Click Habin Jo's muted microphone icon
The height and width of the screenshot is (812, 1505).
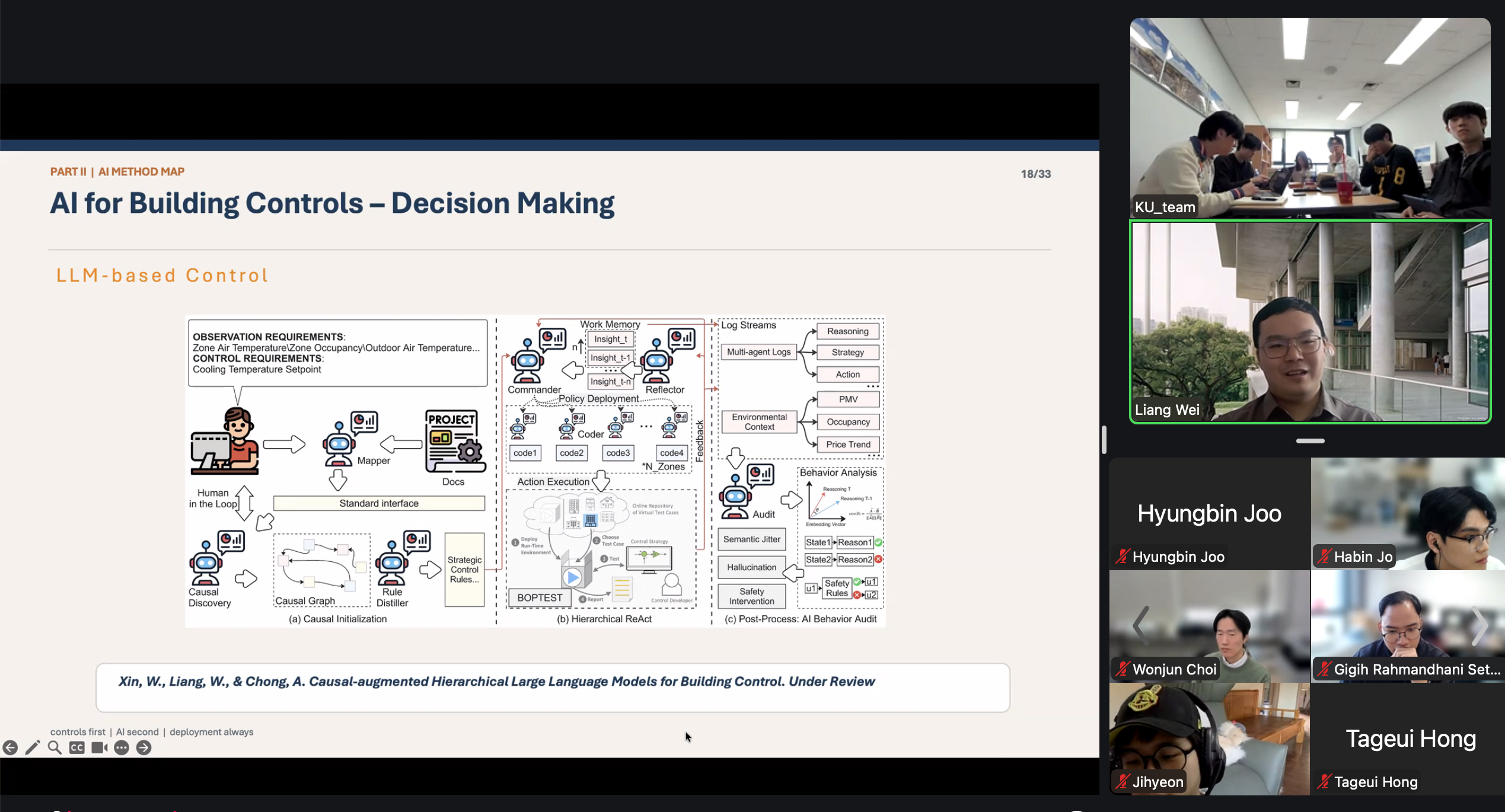tap(1324, 557)
